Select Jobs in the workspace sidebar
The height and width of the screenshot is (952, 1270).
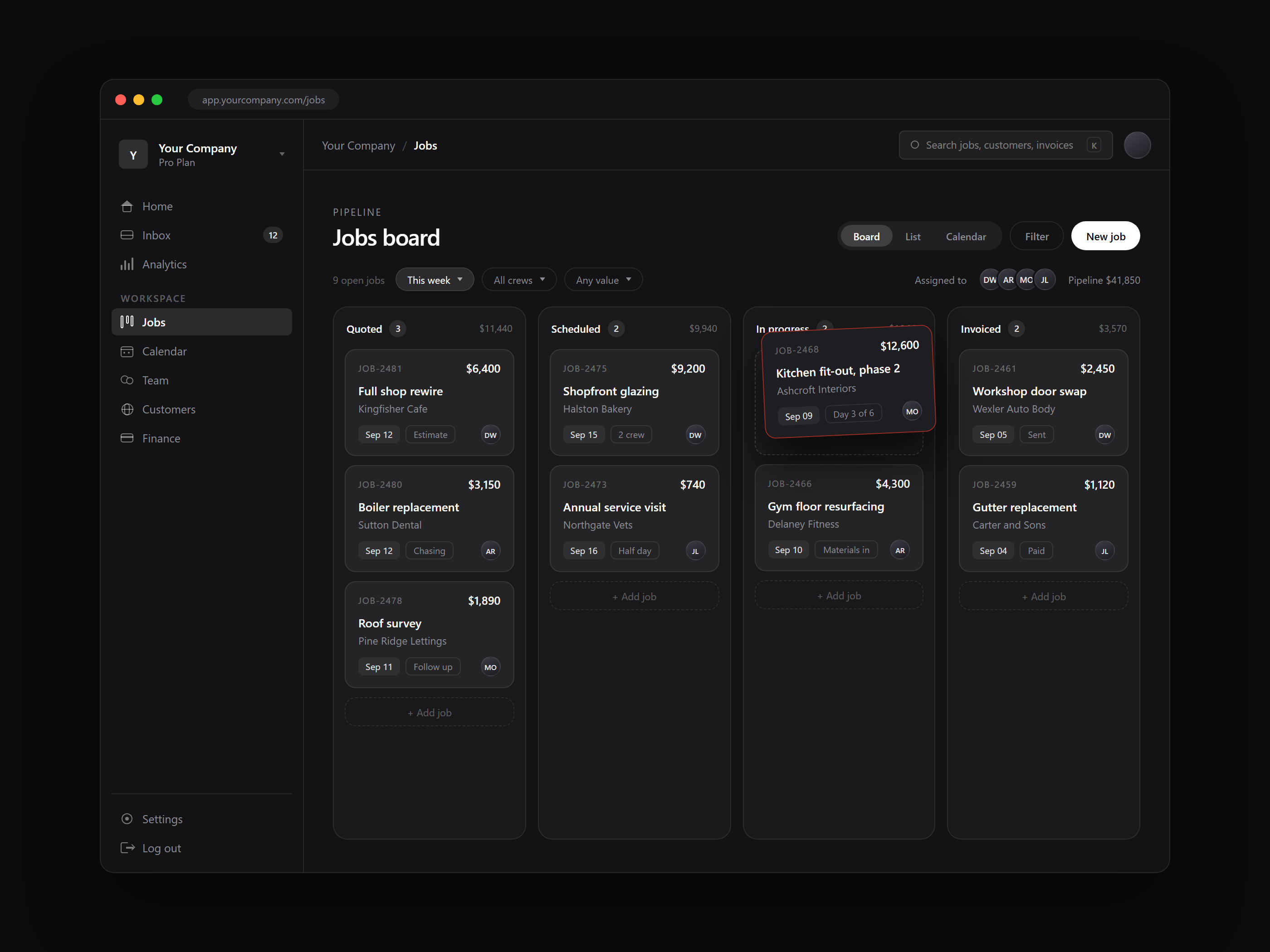pyautogui.click(x=201, y=322)
